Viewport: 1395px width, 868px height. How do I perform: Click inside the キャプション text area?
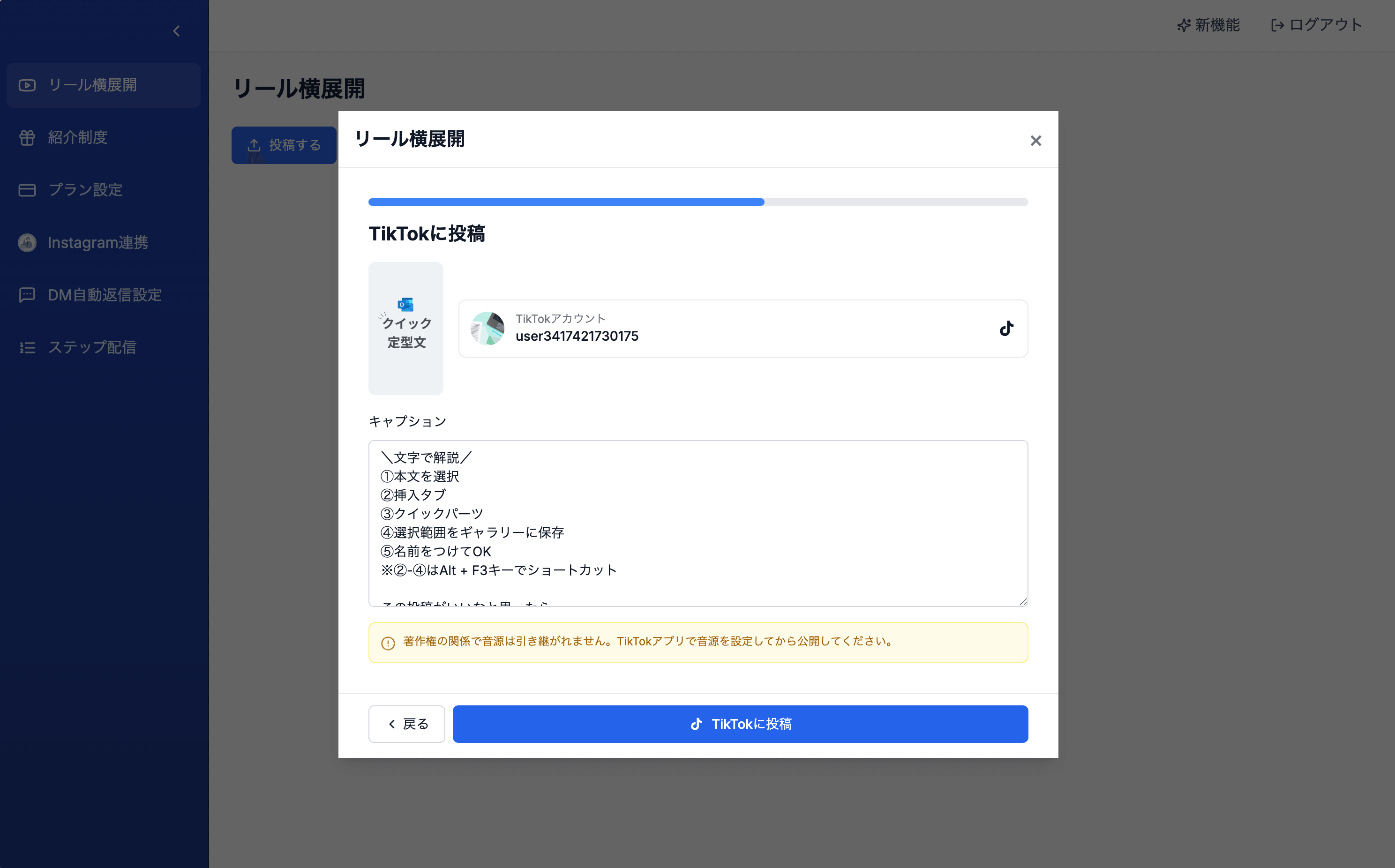click(x=698, y=524)
